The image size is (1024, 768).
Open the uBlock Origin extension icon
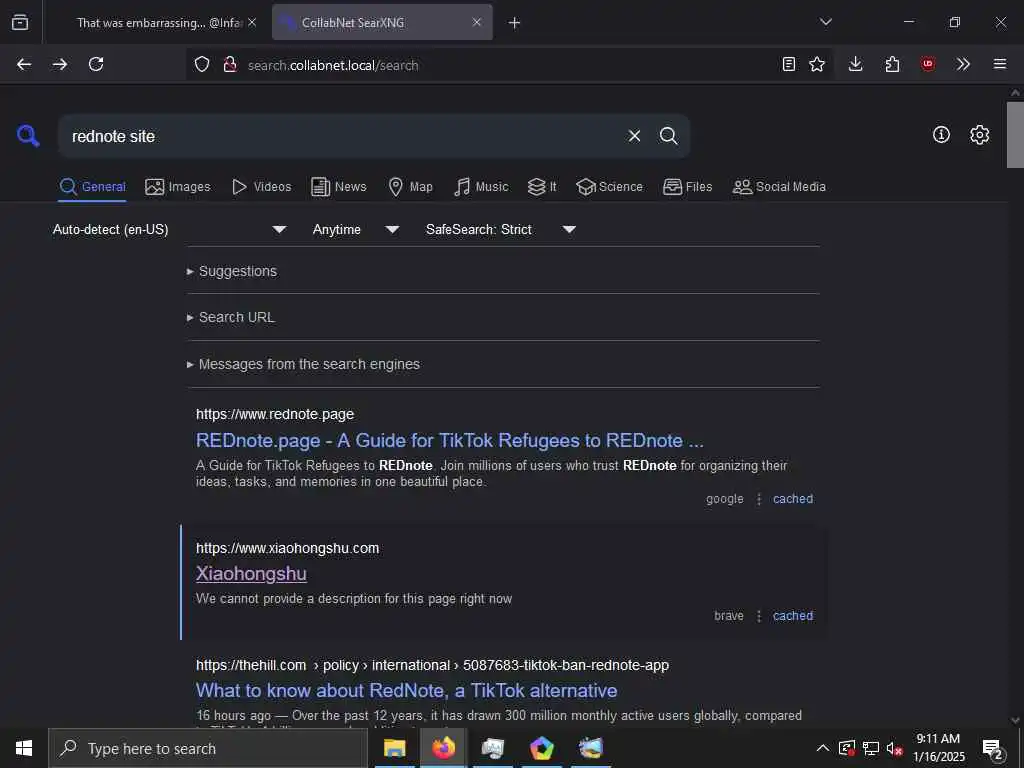pos(928,64)
